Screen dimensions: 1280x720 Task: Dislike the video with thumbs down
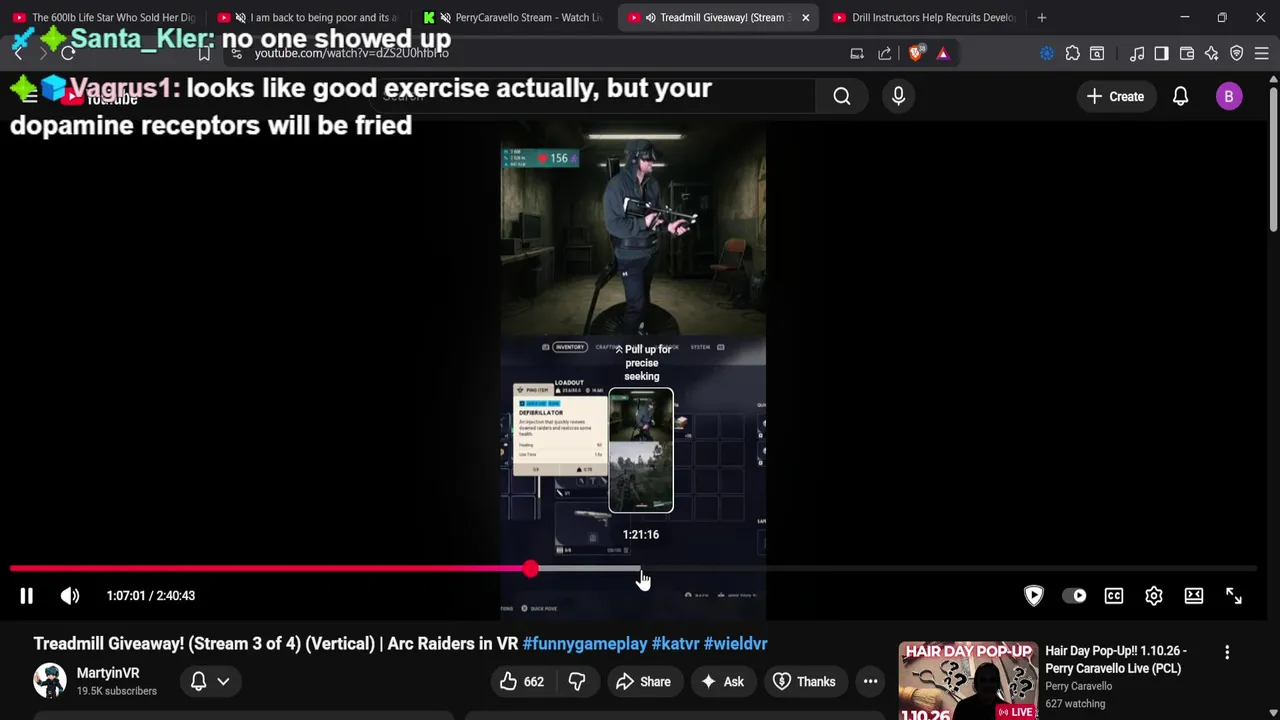[x=577, y=682]
